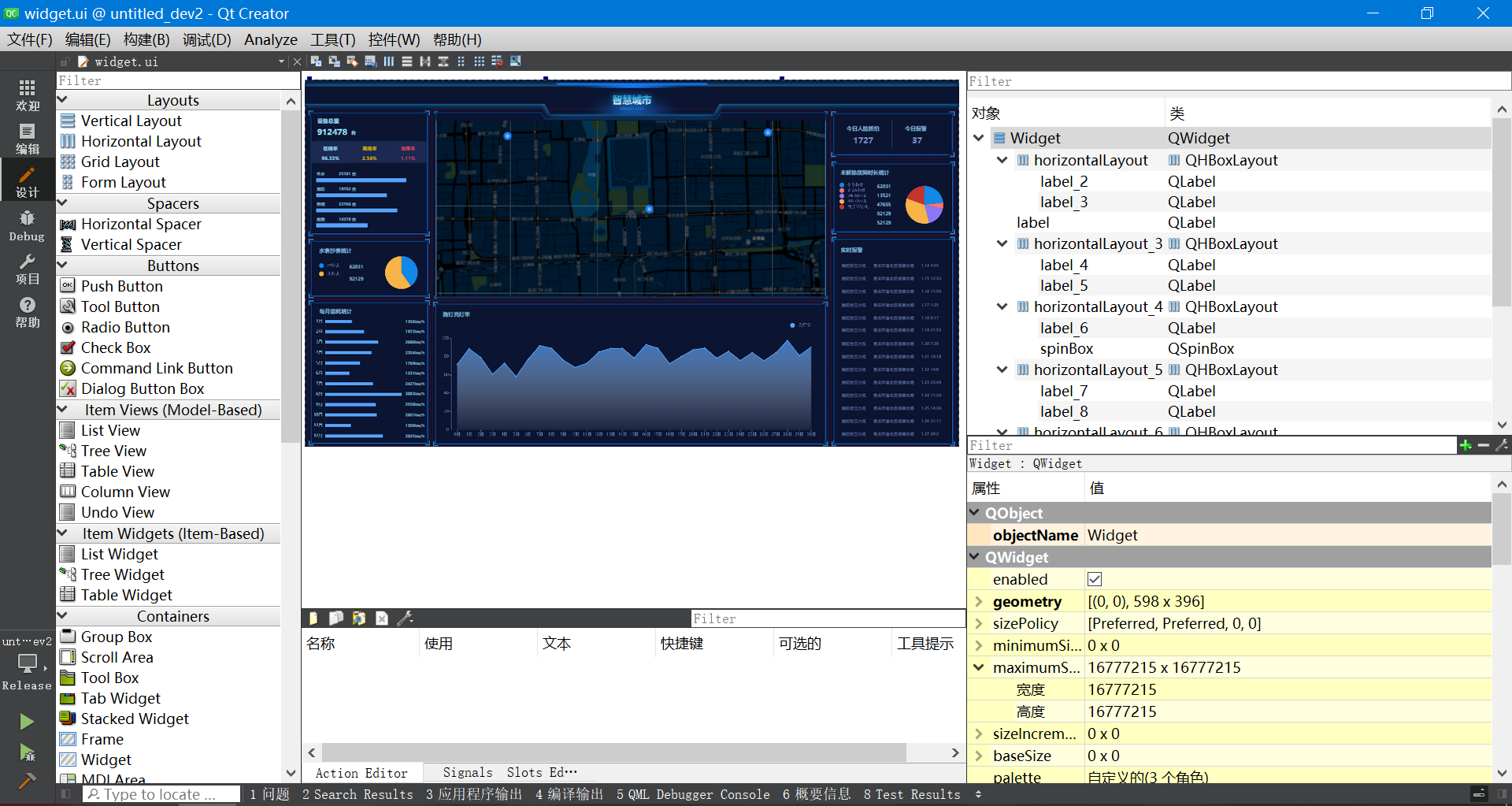1512x806 pixels.
Task: Click the Break Layout toolbar icon
Action: tap(497, 61)
